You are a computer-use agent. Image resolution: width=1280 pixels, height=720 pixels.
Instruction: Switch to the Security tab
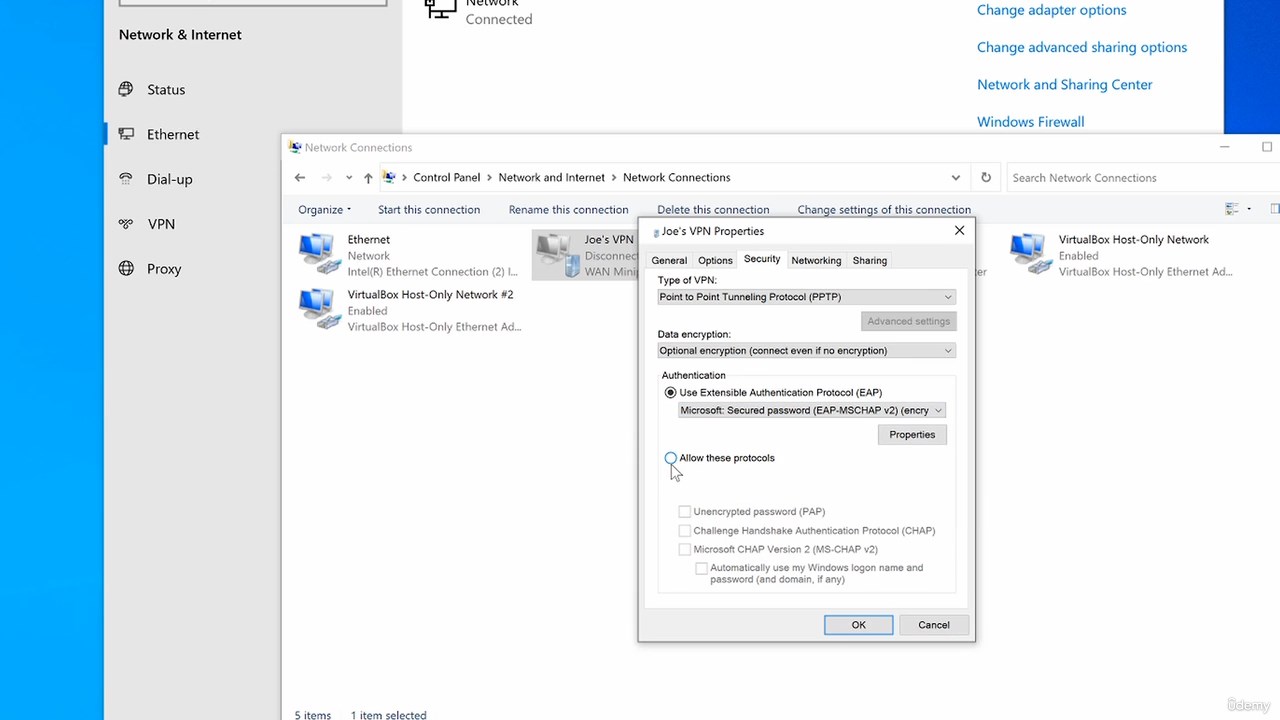762,259
